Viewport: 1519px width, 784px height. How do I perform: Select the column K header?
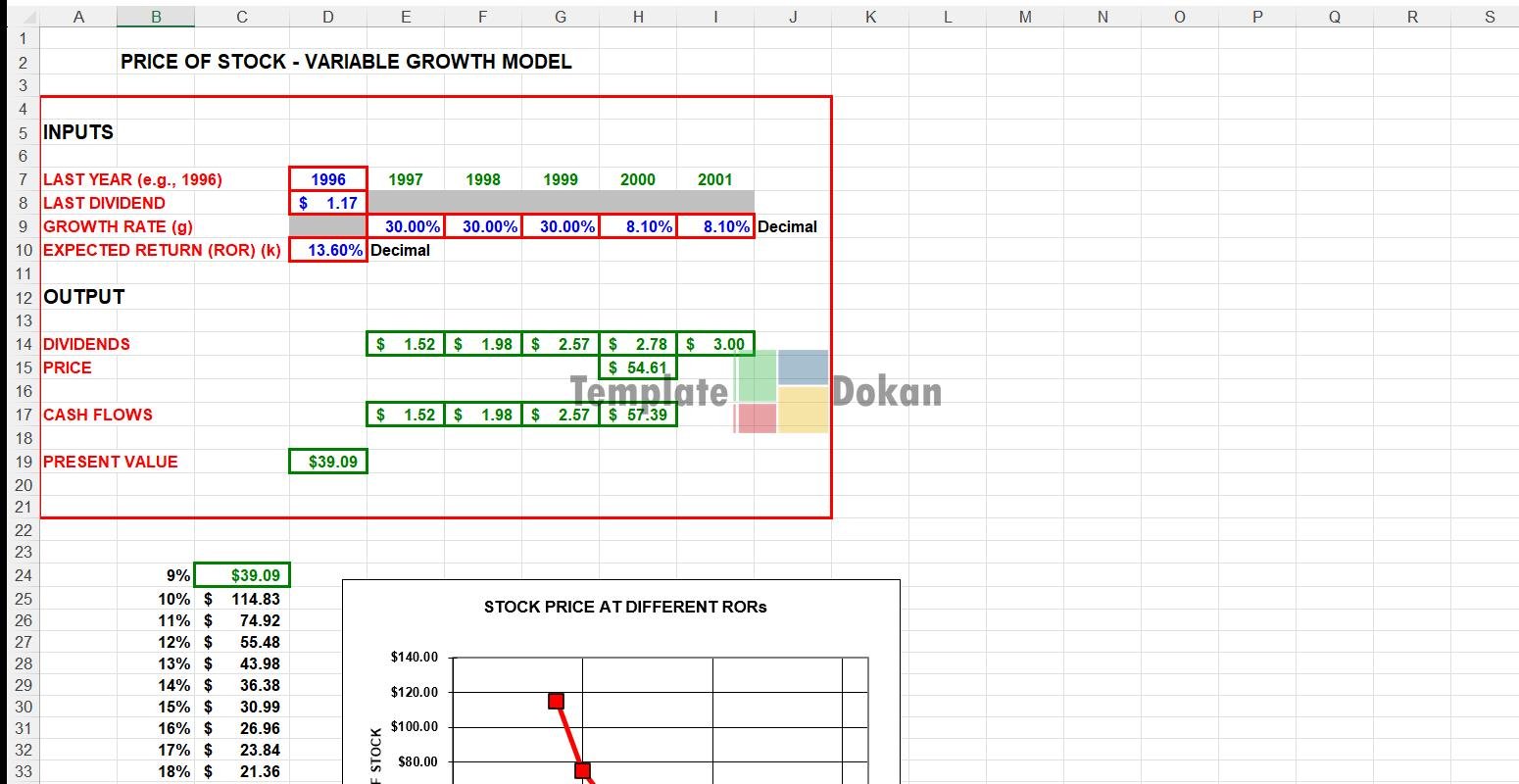(869, 17)
